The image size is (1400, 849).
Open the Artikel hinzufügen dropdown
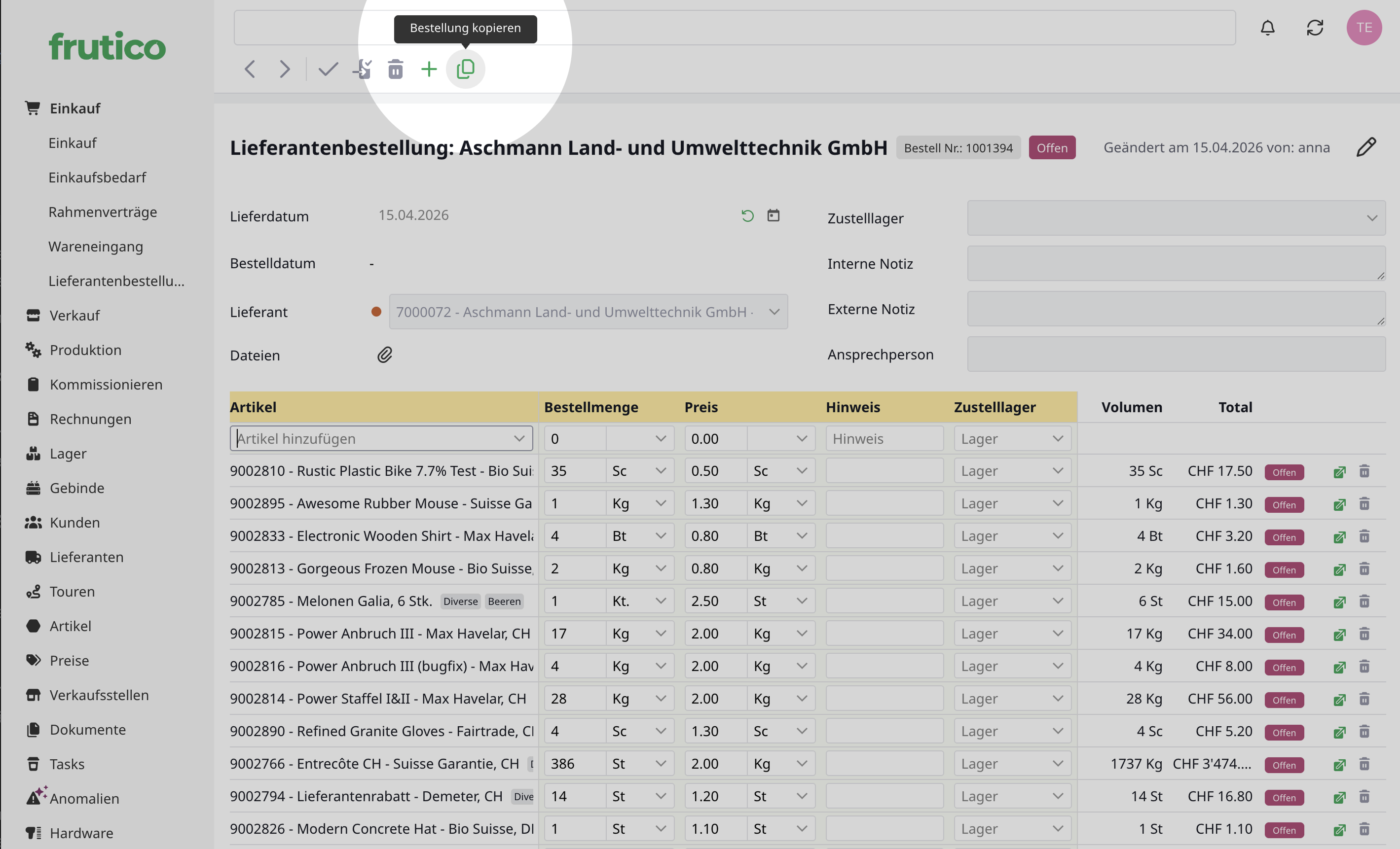[x=381, y=438]
